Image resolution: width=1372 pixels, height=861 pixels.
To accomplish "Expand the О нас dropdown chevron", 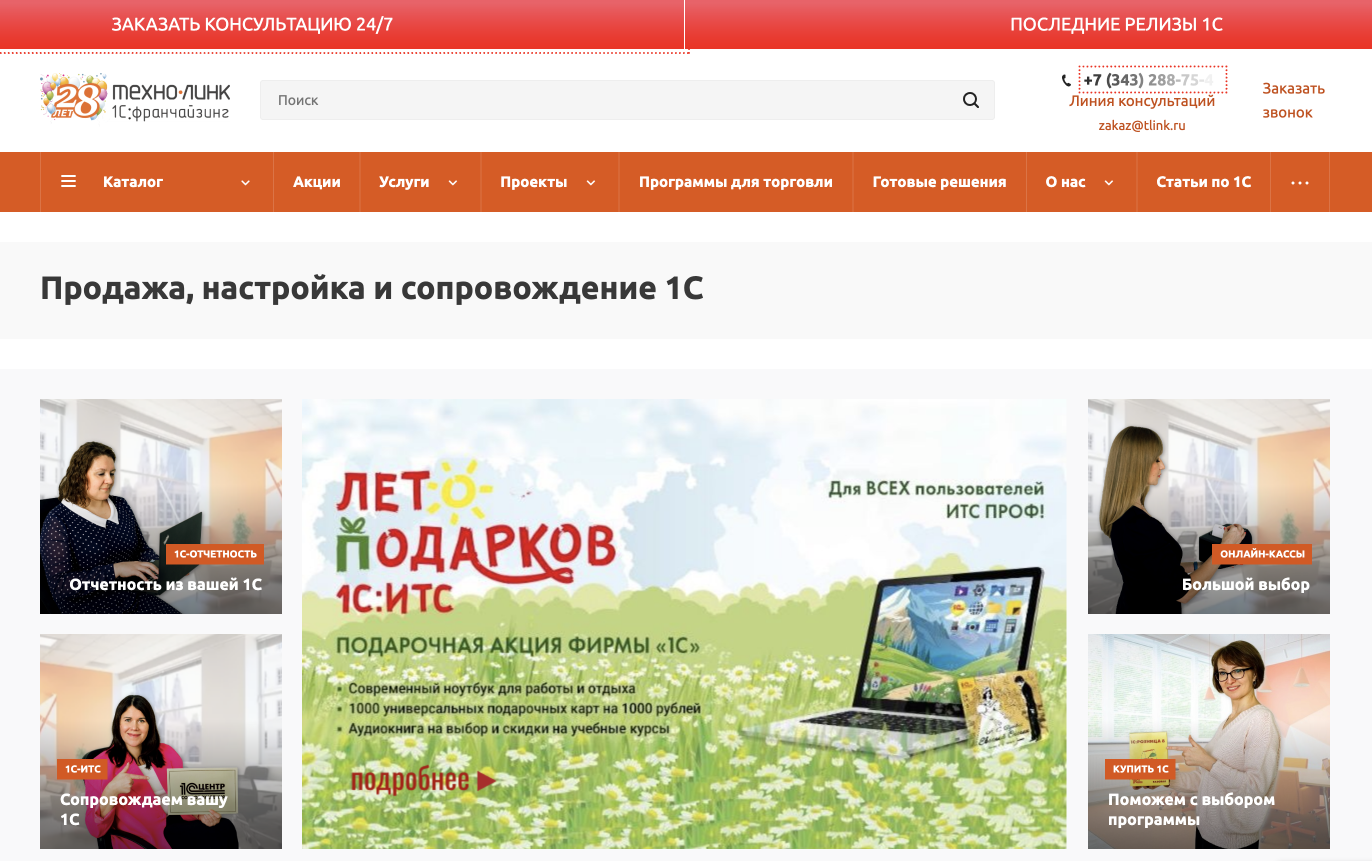I will pos(1109,183).
